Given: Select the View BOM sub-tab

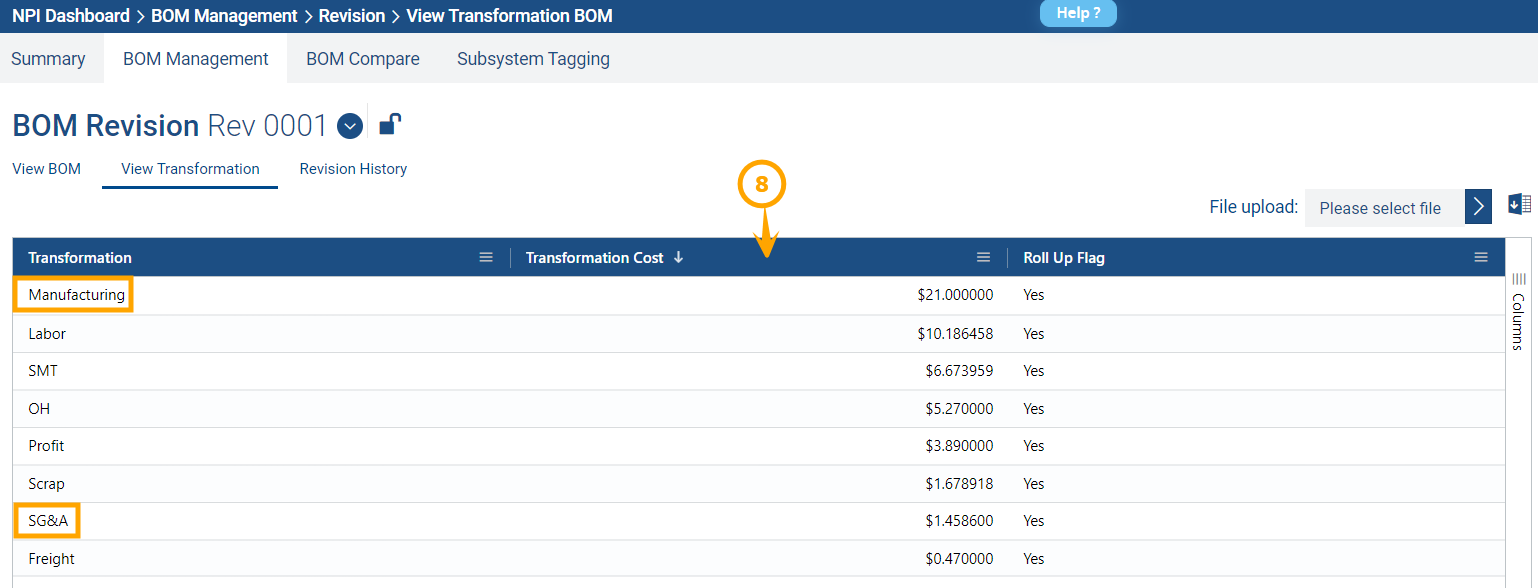Looking at the screenshot, I should [x=46, y=169].
